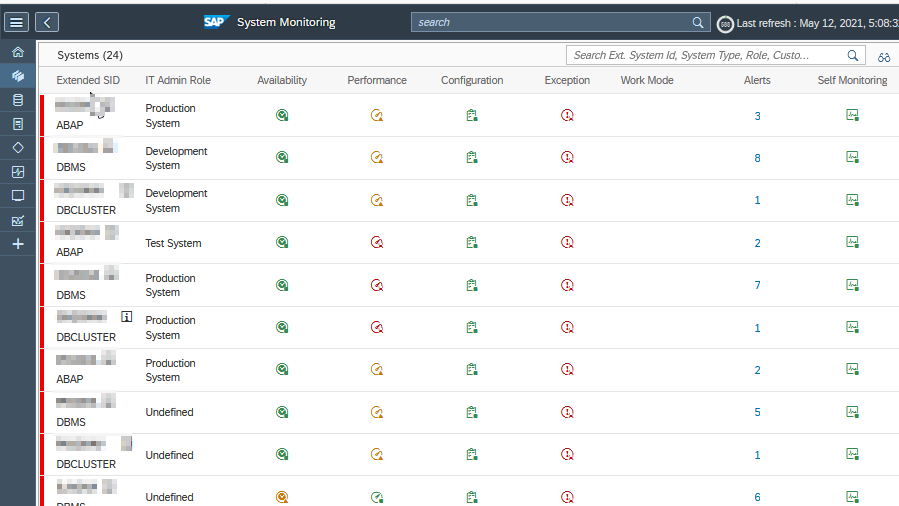Open Exception status of DBCLUSTER Undefined row
Viewport: 899px width, 506px height.
[567, 454]
